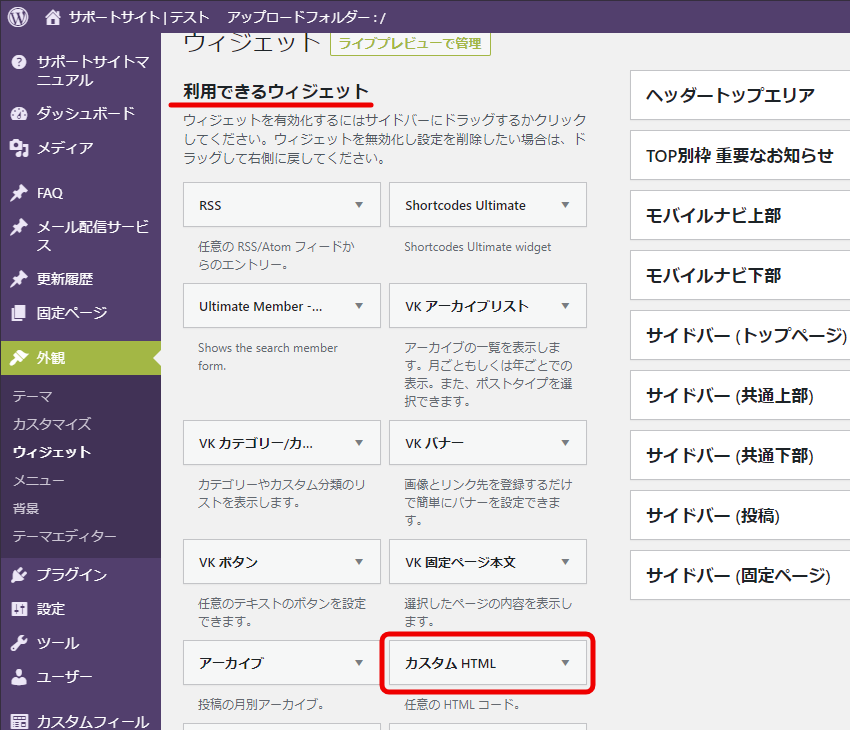Click the media library icon
Viewport: 850px width, 730px height.
19,148
